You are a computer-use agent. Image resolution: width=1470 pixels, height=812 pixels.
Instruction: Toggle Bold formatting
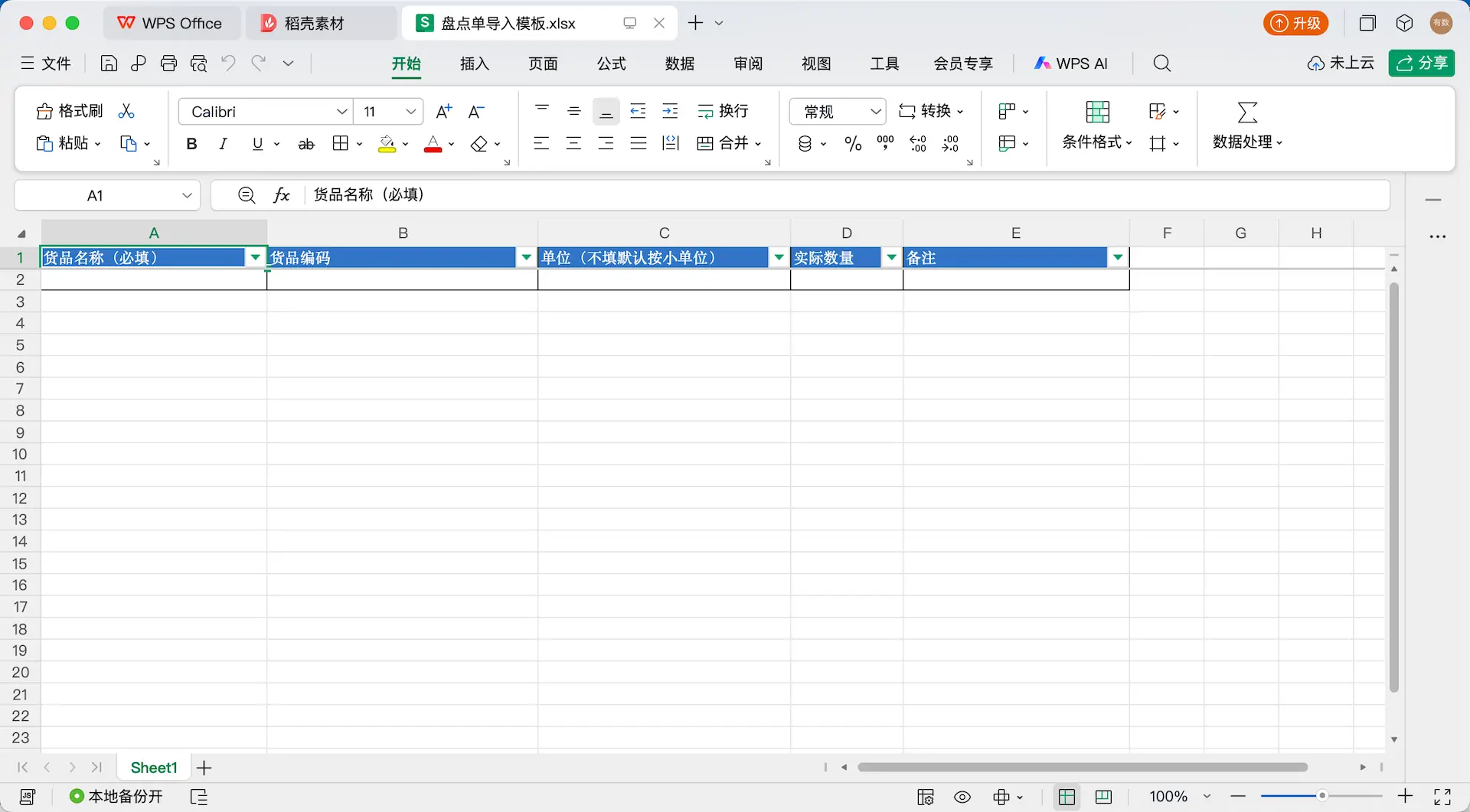pos(191,144)
